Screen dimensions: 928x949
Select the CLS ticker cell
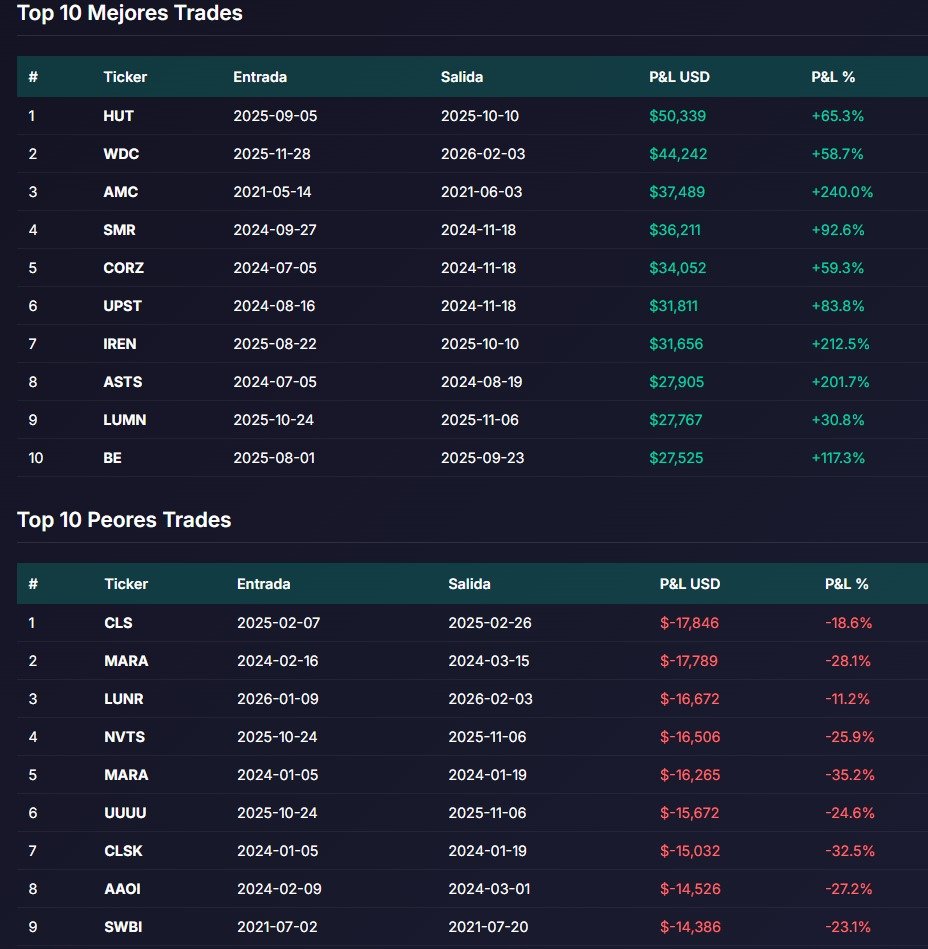point(118,623)
